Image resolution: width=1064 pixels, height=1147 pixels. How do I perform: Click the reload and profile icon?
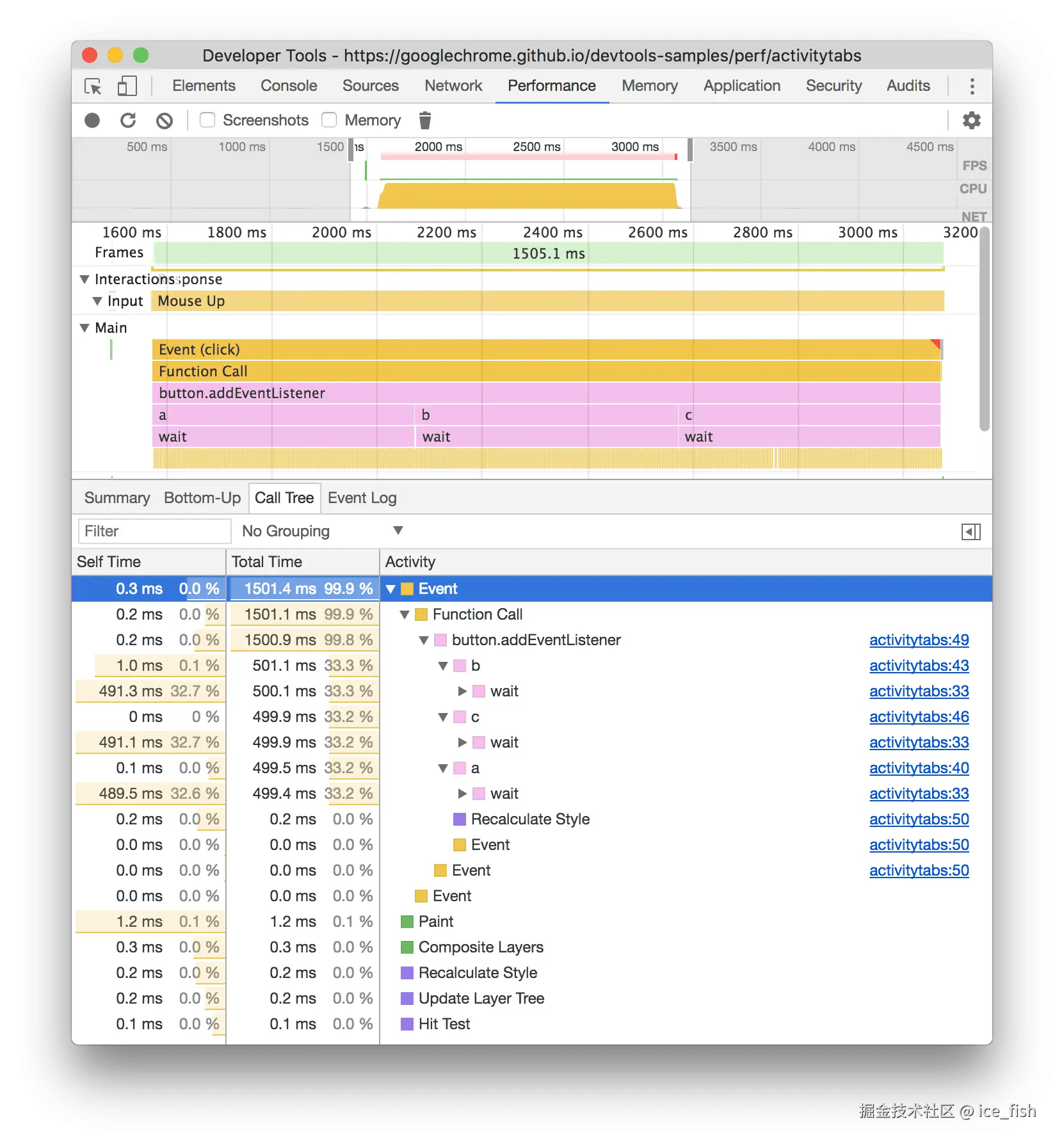128,120
